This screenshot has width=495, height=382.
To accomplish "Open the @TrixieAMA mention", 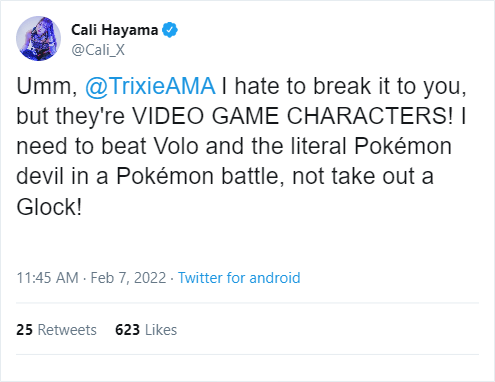I will [150, 86].
